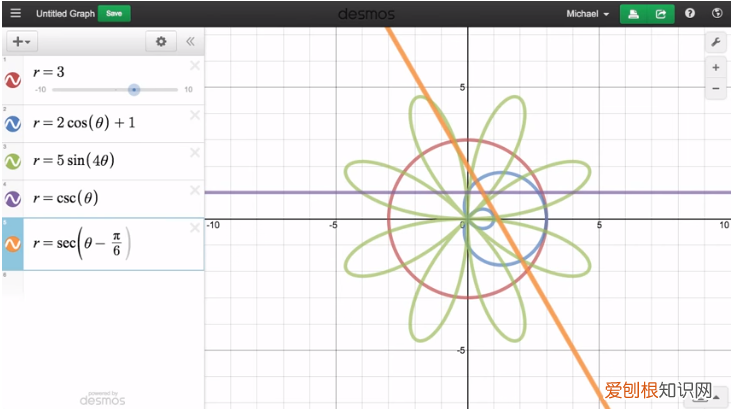Toggle visibility of r = 3 curve
Screen dimensions: 738x409
coord(13,80)
